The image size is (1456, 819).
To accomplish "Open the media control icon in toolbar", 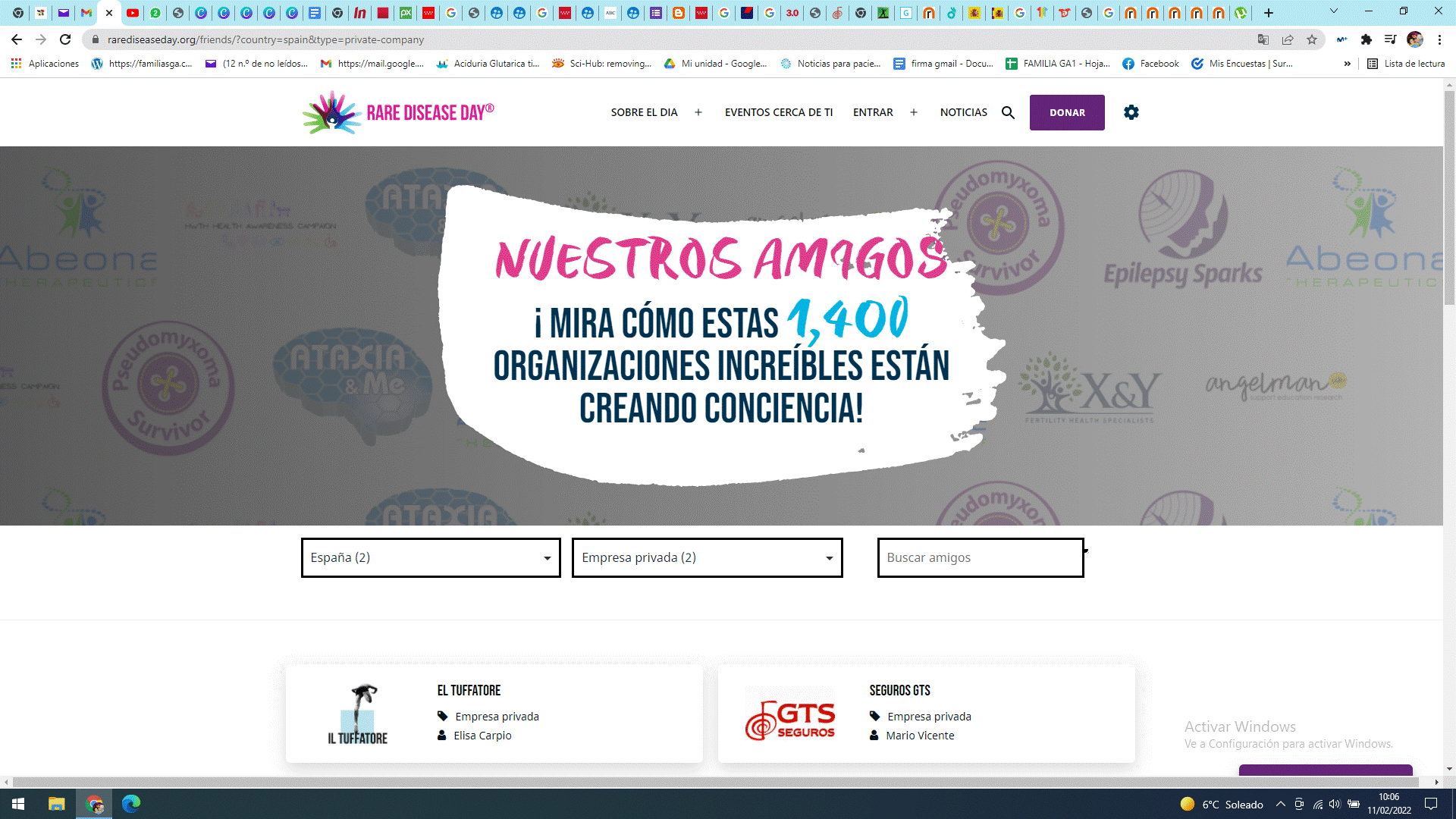I will click(x=1390, y=39).
